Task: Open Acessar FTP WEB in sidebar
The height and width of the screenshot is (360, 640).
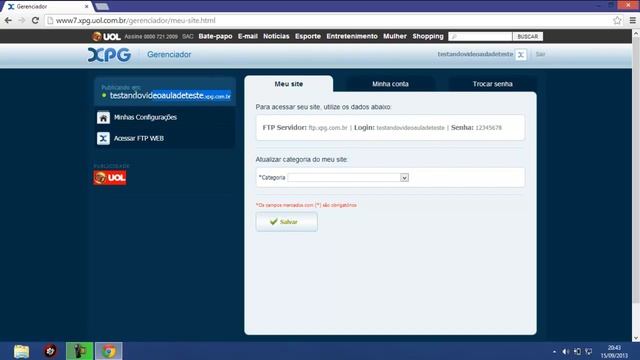Action: point(139,138)
